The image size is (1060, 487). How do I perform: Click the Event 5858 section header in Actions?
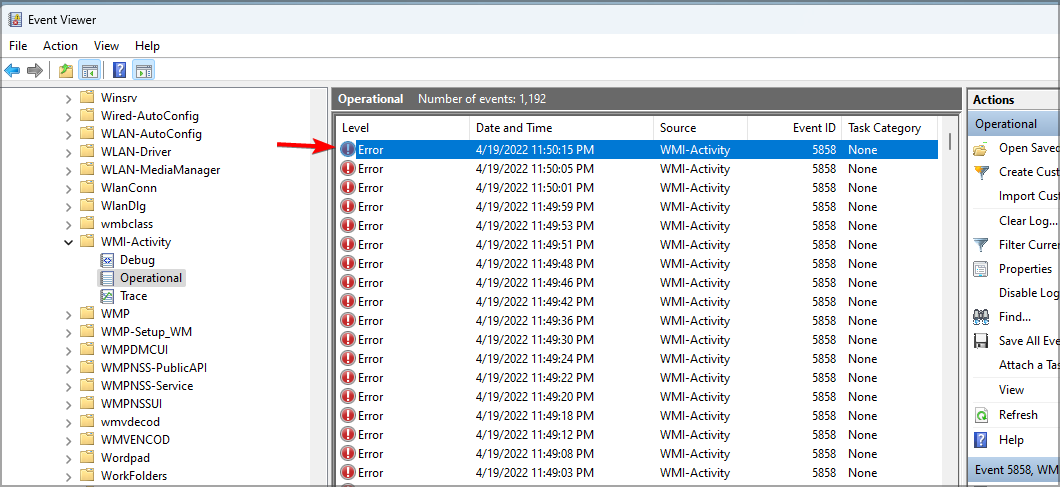pos(1014,469)
